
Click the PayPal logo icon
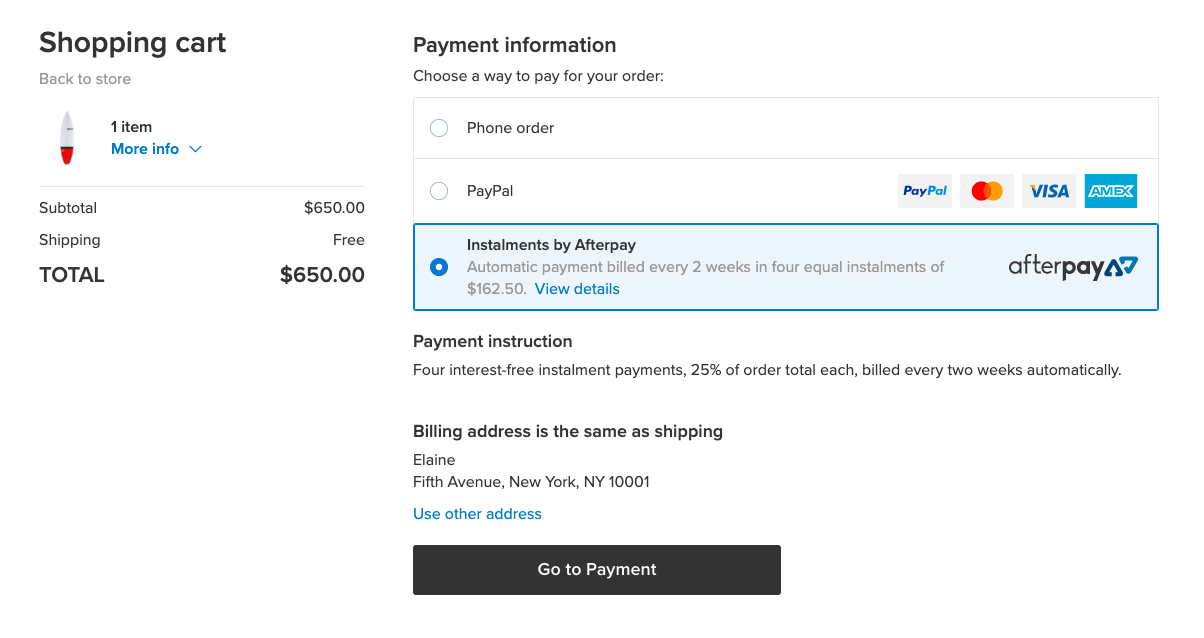click(x=925, y=191)
